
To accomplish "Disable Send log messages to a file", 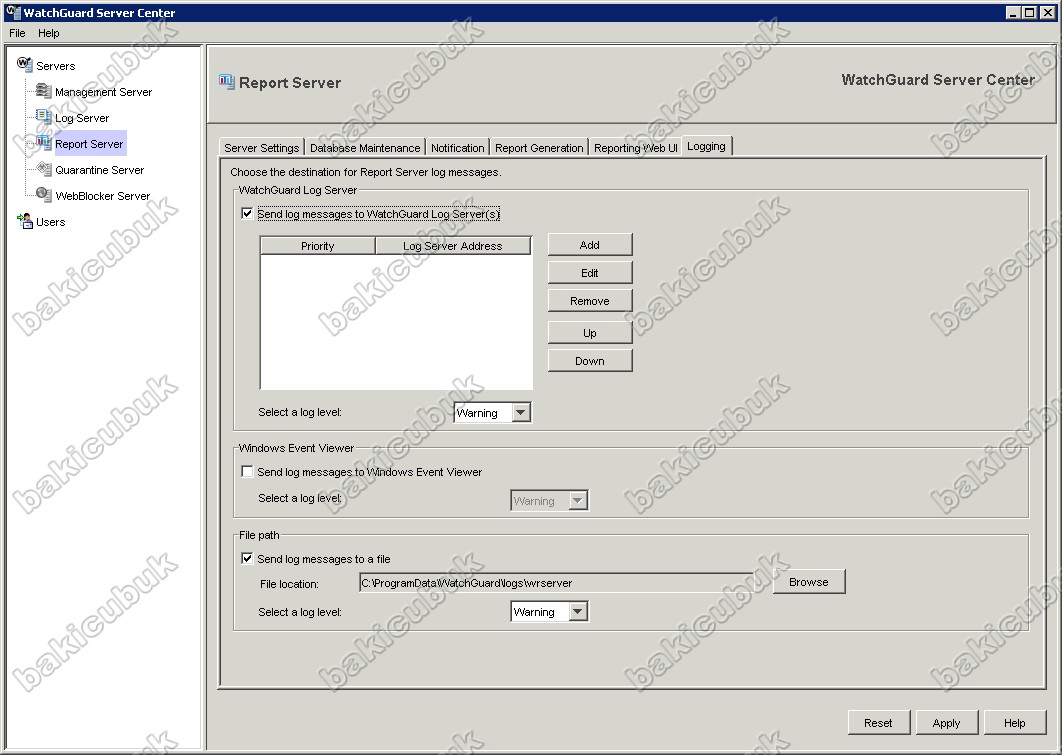I will pos(247,559).
